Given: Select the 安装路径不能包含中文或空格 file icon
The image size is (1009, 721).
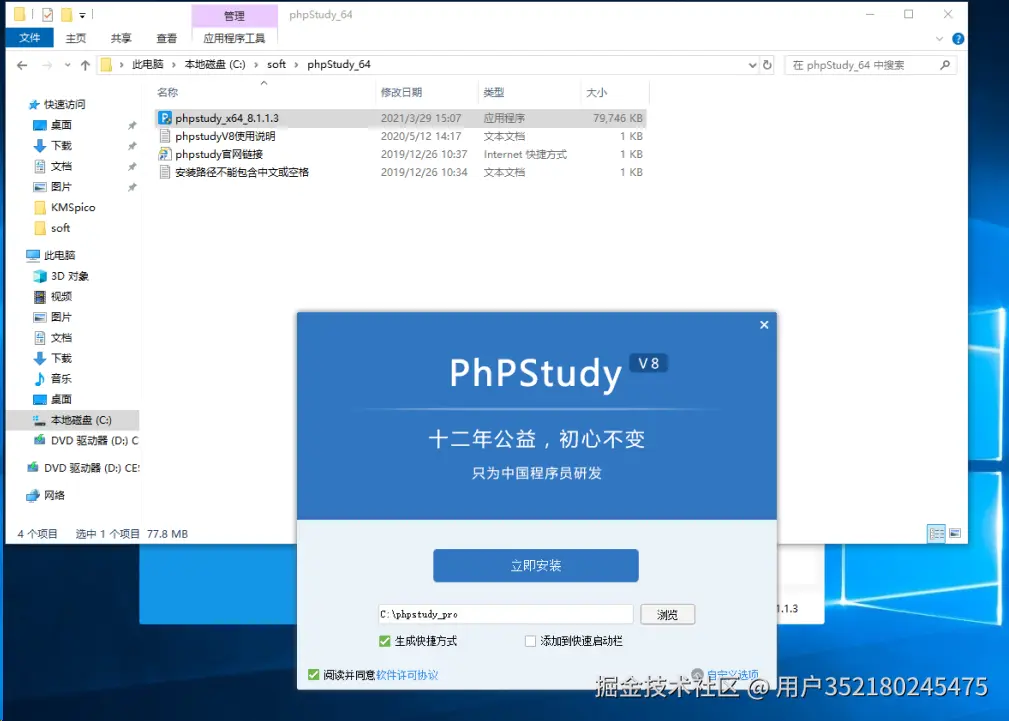Looking at the screenshot, I should pos(165,173).
